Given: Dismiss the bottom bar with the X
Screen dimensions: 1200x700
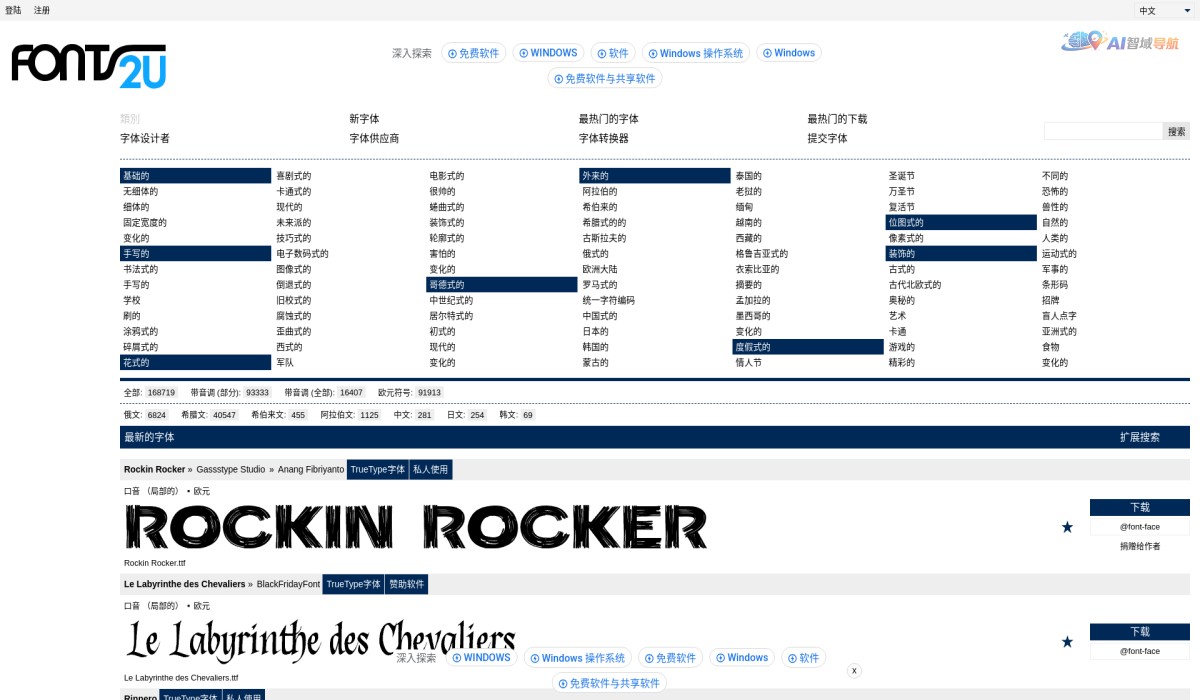Looking at the screenshot, I should pos(855,670).
